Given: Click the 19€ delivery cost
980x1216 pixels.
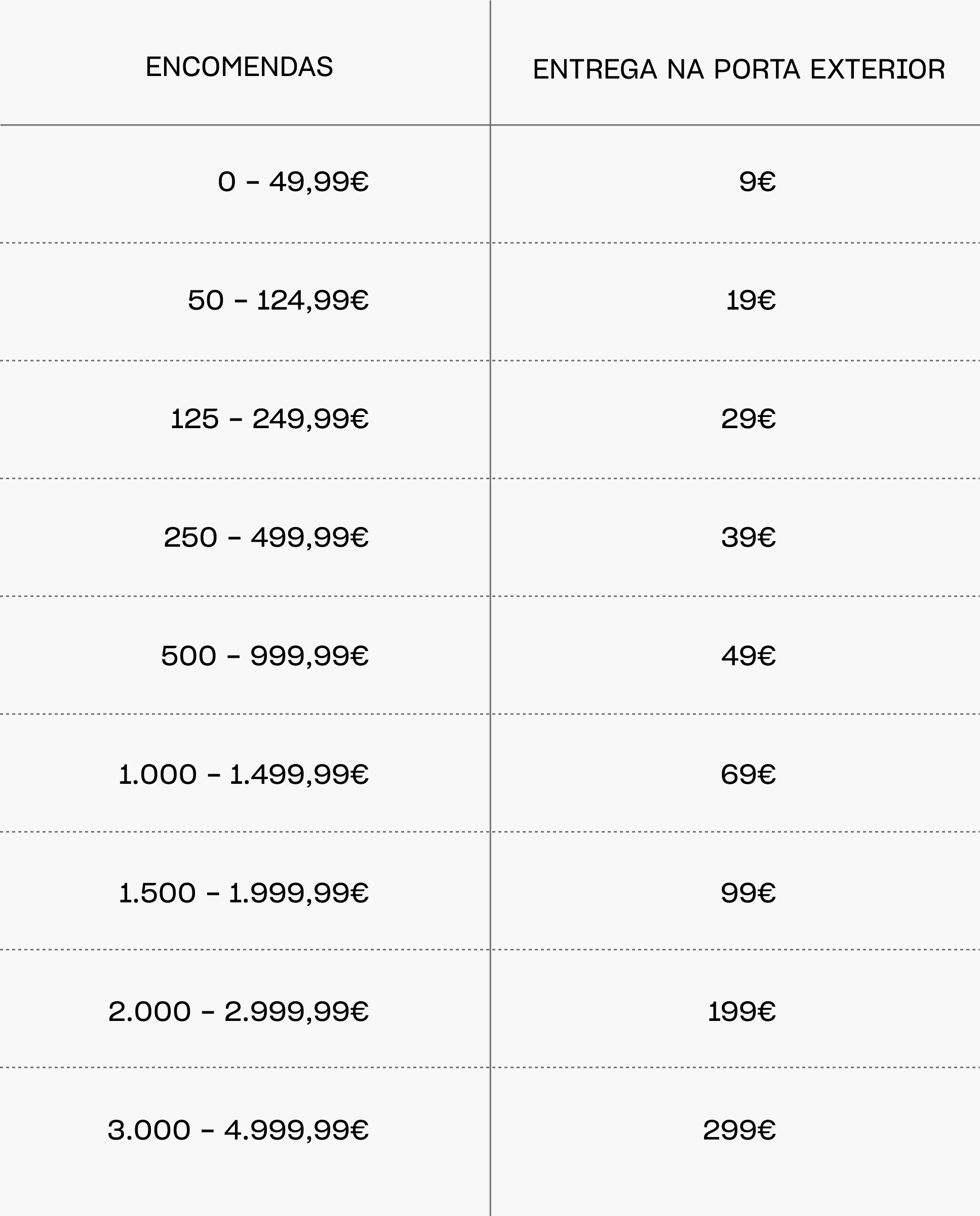Looking at the screenshot, I should pos(751,300).
